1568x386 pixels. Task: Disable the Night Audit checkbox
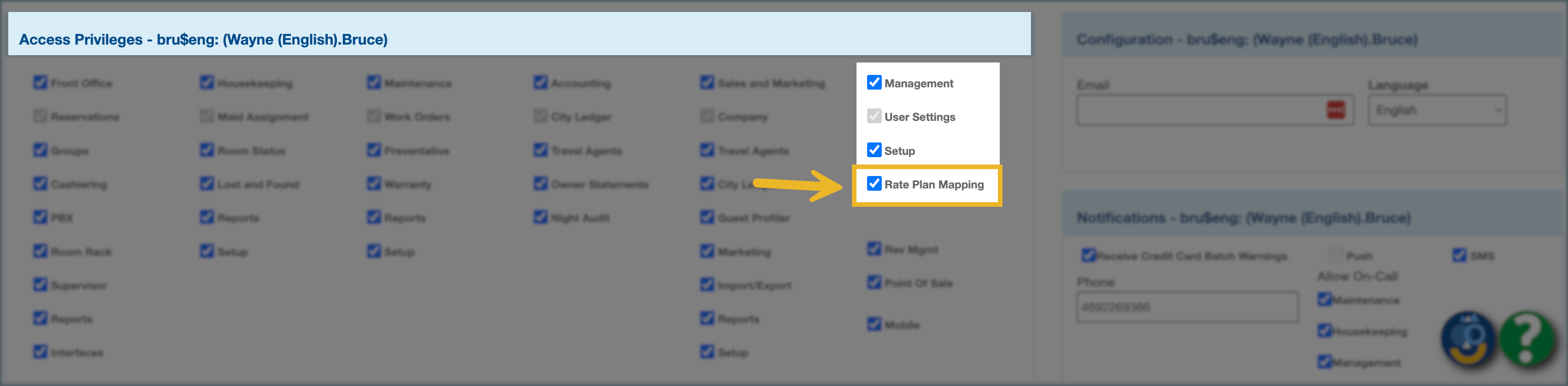(x=540, y=217)
